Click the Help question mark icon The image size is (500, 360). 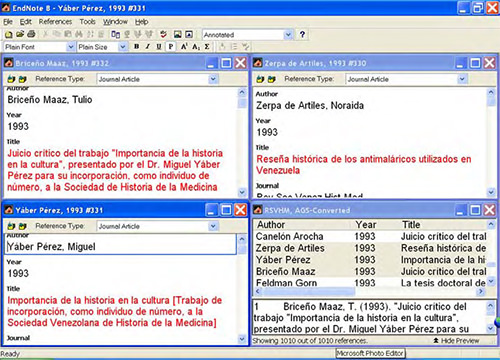[302, 34]
